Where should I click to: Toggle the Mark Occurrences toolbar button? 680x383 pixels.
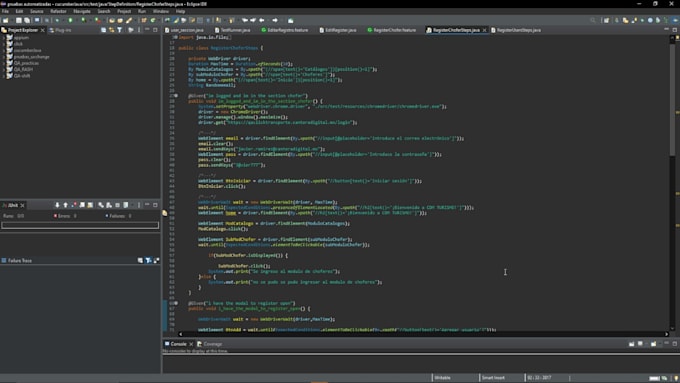(x=176, y=20)
